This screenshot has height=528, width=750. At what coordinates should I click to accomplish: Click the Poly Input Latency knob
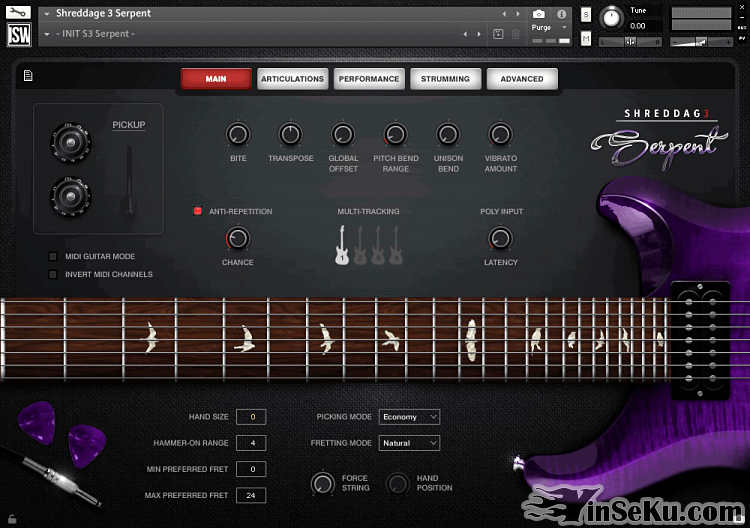500,239
